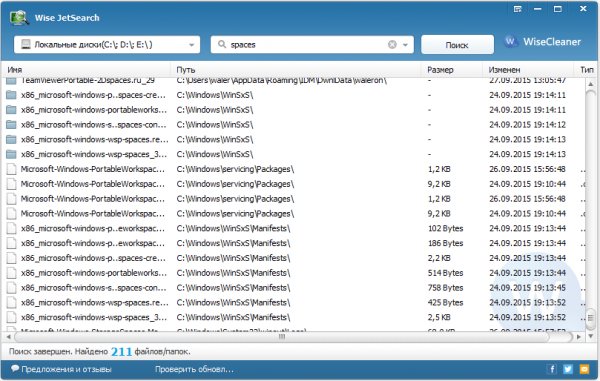
Task: Select the 514 Bytes size cell
Action: point(445,273)
